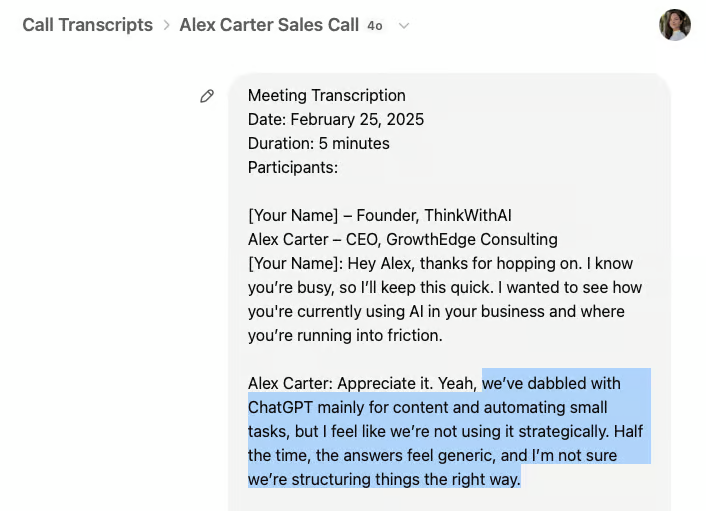Click the pencil edit message icon
The height and width of the screenshot is (511, 706).
207,96
